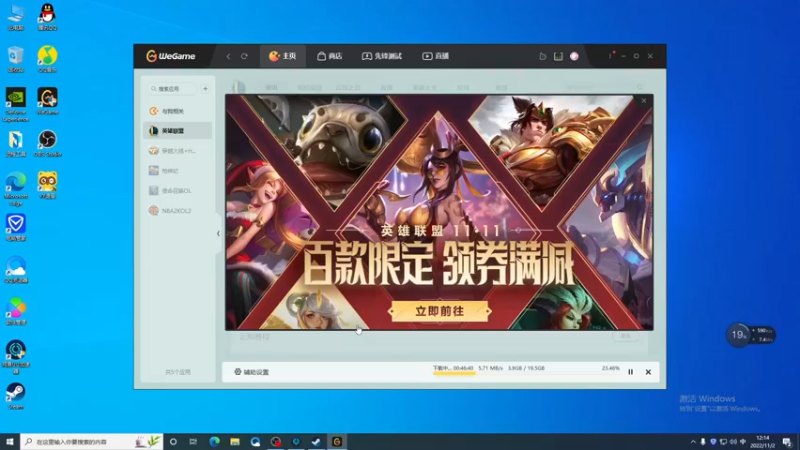This screenshot has height=450, width=800.
Task: Open the Recycle Bin desktop icon
Action: [x=16, y=59]
